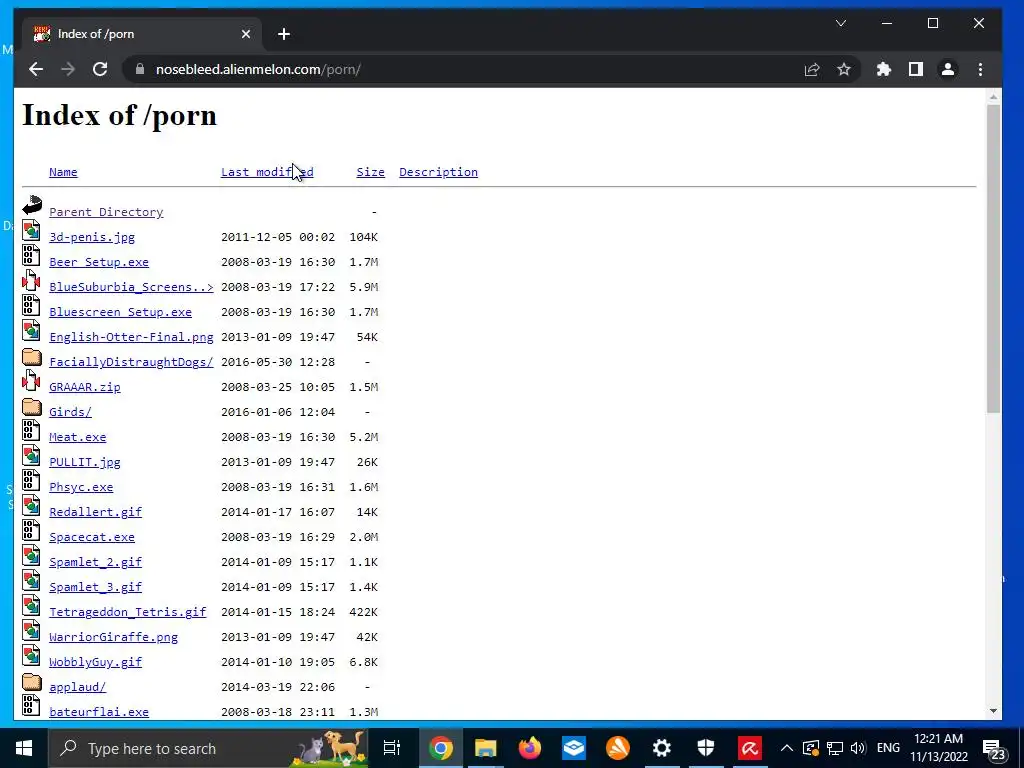Click image icon beside WobblyGuy.gif

tap(31, 655)
